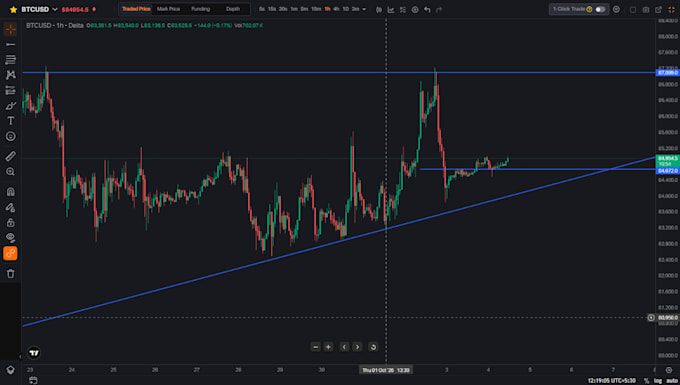
Task: Click the 87,099.0 blue price label
Action: click(x=668, y=72)
